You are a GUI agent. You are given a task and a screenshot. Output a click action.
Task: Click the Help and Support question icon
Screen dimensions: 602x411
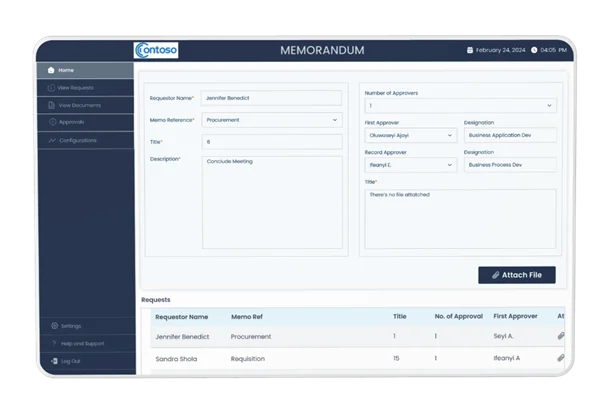tap(52, 343)
